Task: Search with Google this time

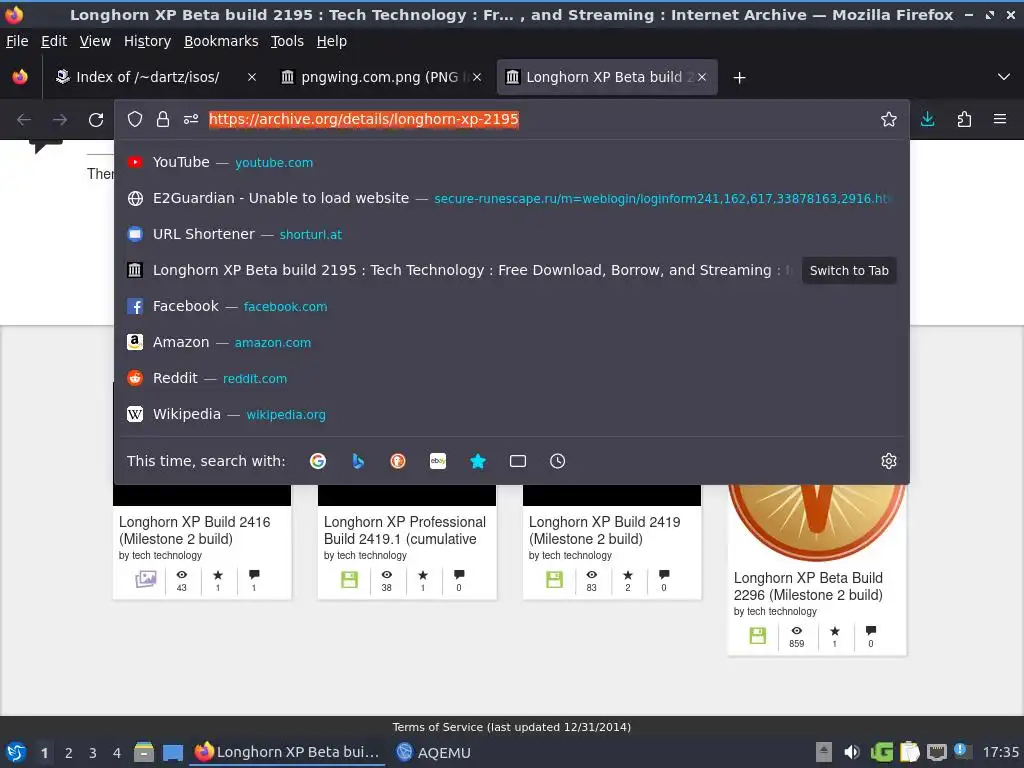Action: click(x=318, y=461)
